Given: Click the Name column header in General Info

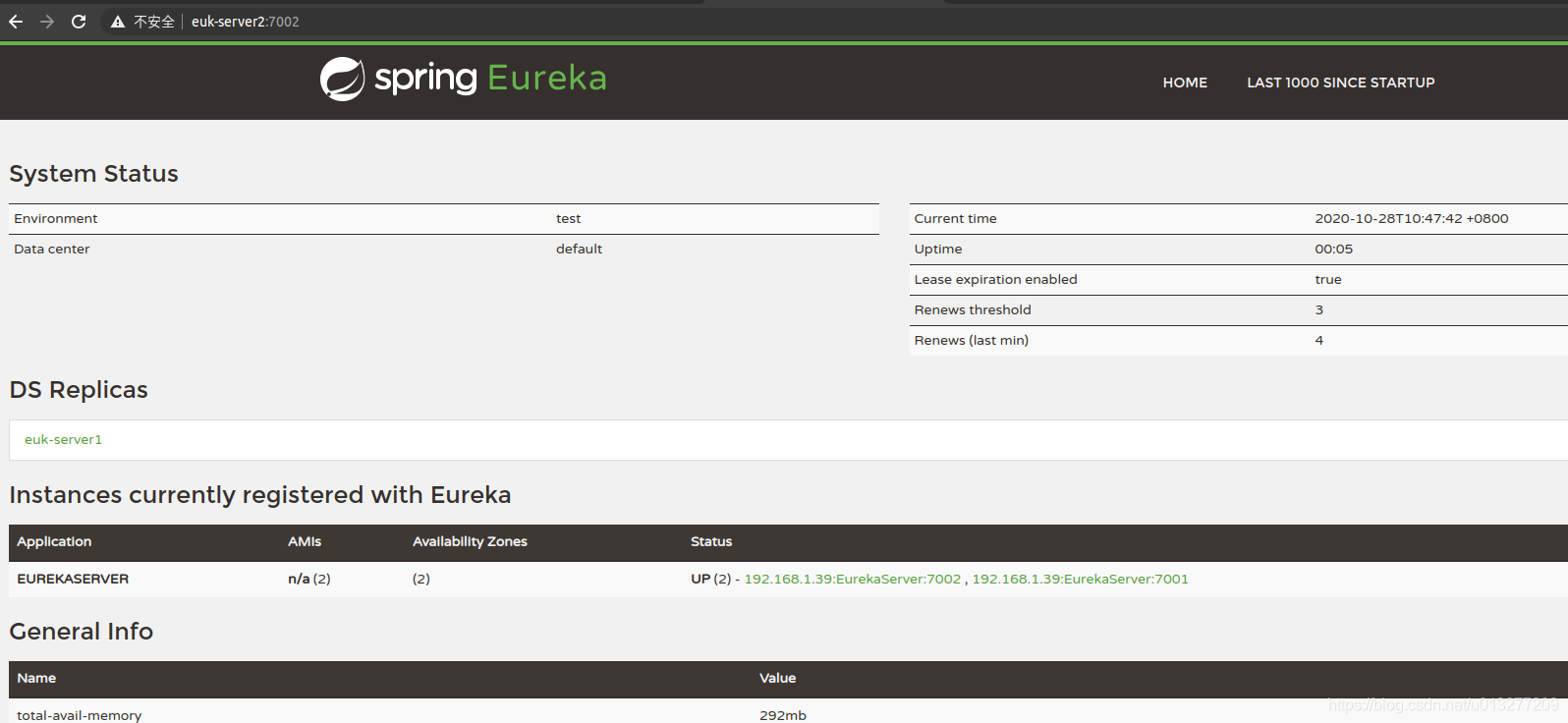Looking at the screenshot, I should pos(36,679).
